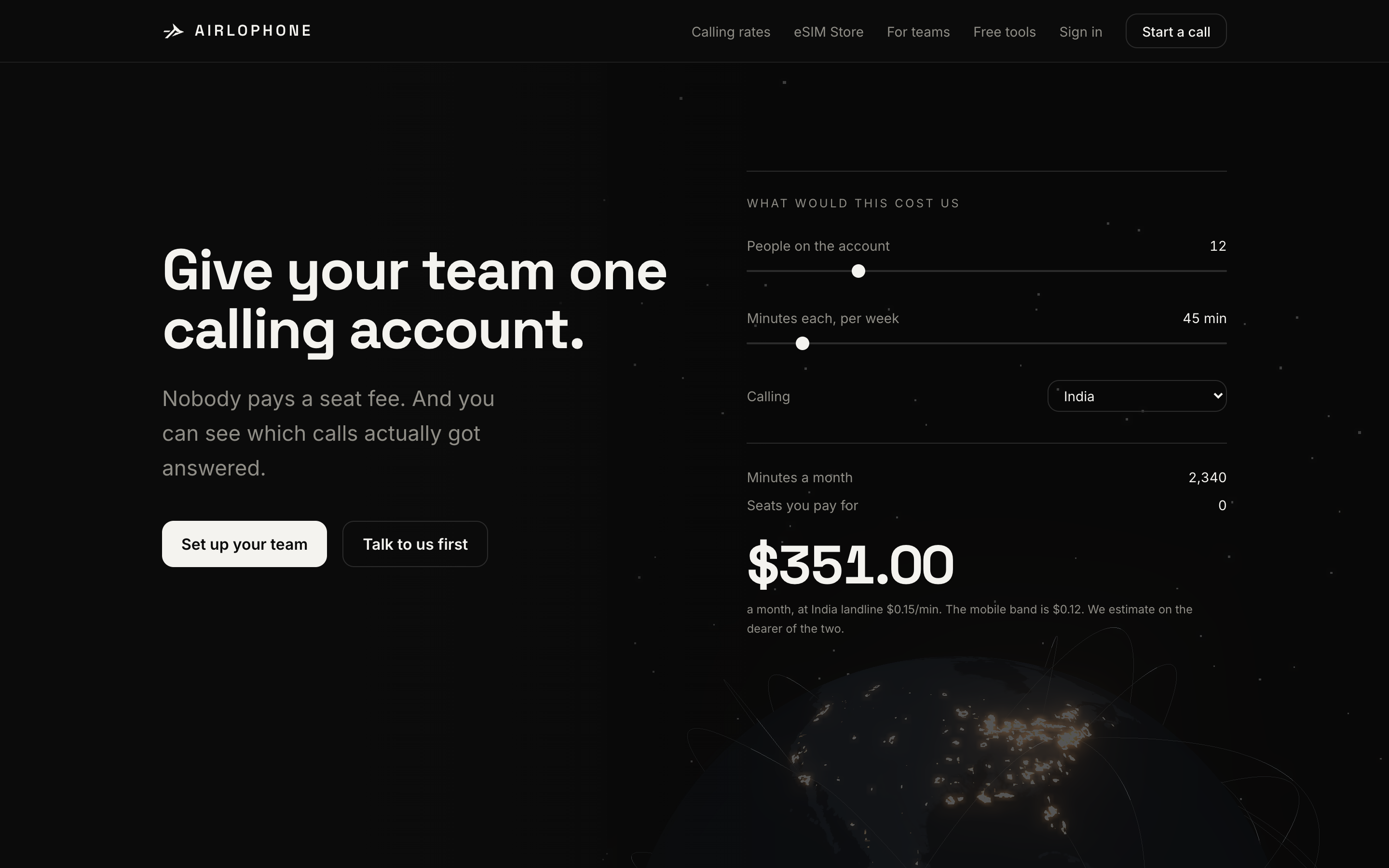Click the Set up your team button
1389x868 pixels.
(245, 543)
